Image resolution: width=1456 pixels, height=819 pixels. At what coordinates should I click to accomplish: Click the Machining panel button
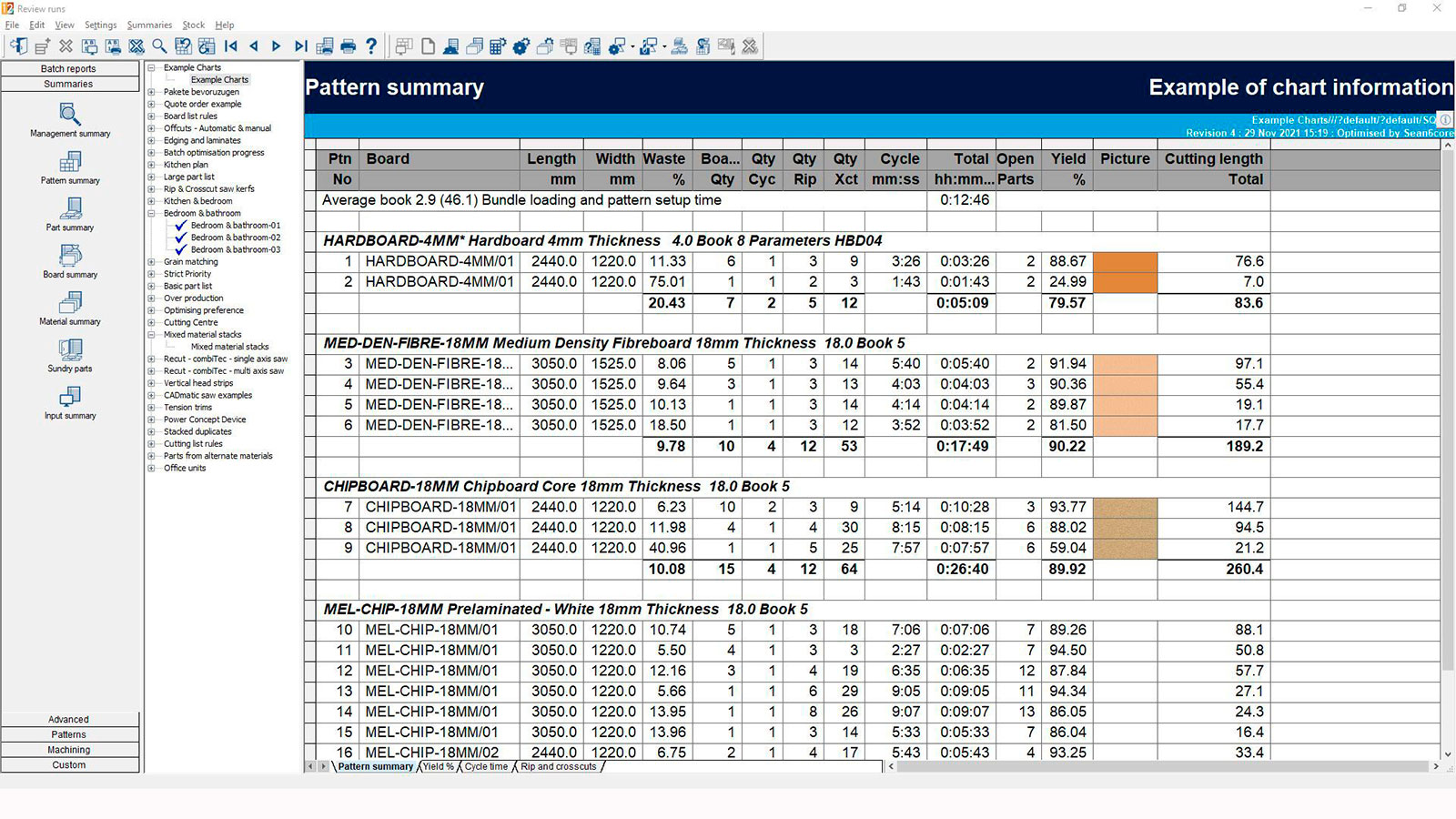tap(69, 750)
